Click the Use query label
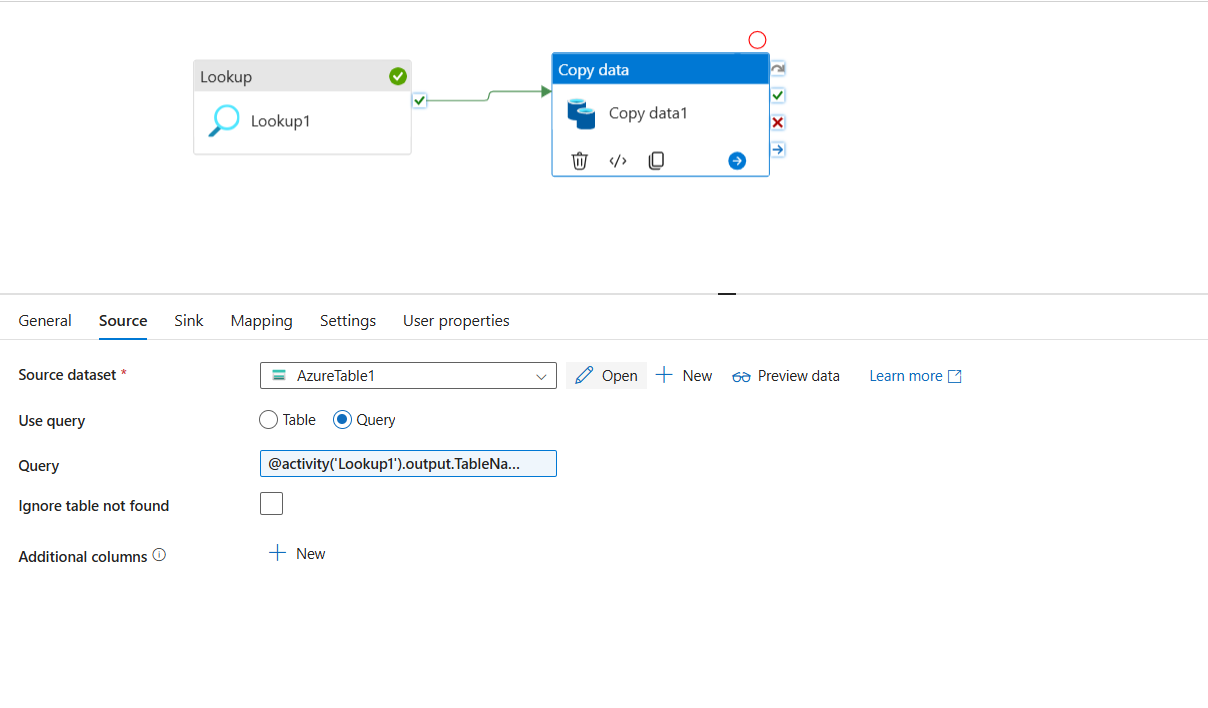This screenshot has height=708, width=1208. click(x=52, y=421)
